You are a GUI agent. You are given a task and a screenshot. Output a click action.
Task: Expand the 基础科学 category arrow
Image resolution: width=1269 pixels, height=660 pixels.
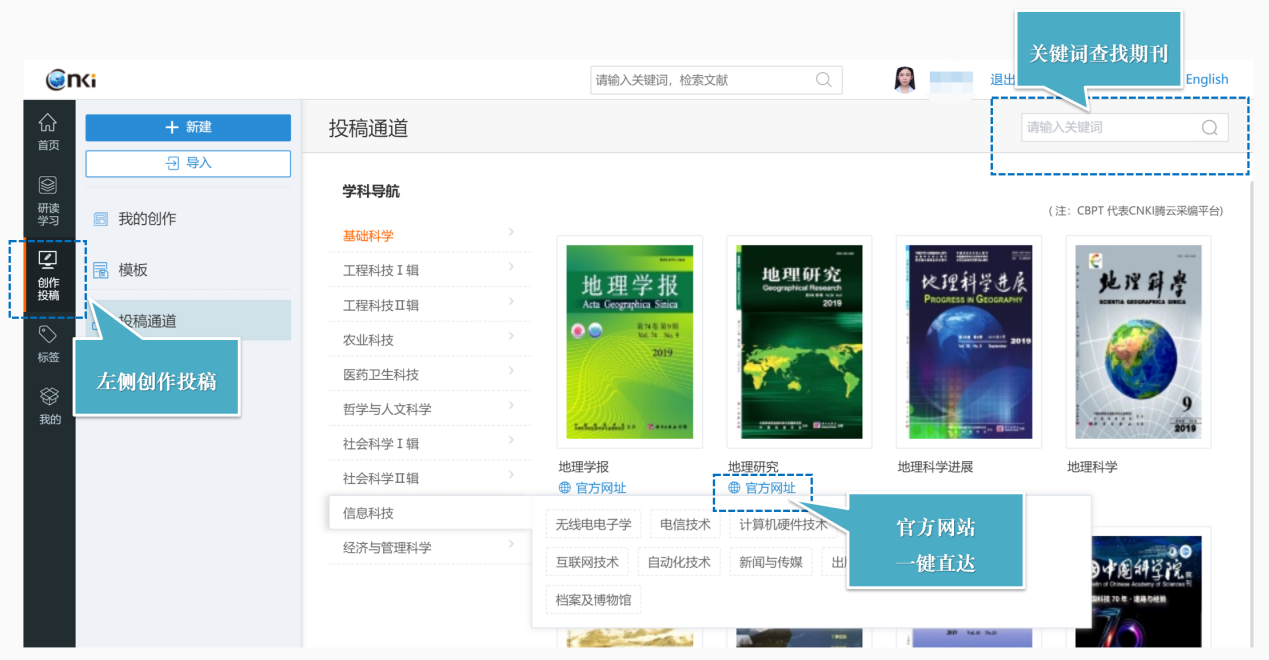tap(511, 232)
